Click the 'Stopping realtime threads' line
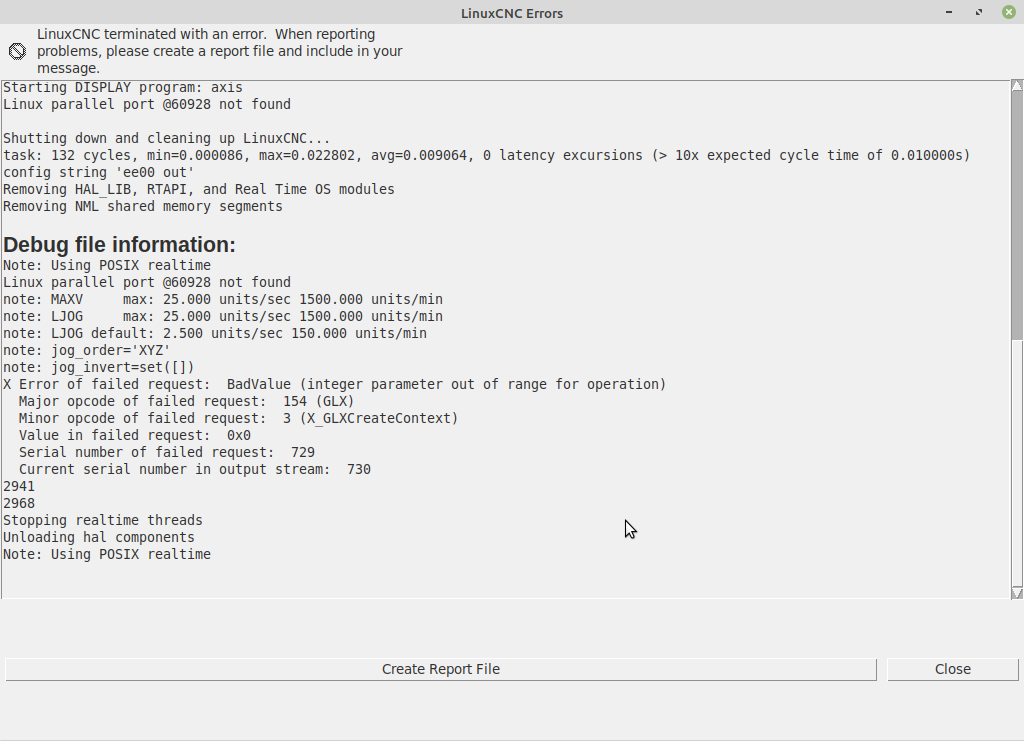This screenshot has width=1024, height=741. 103,520
